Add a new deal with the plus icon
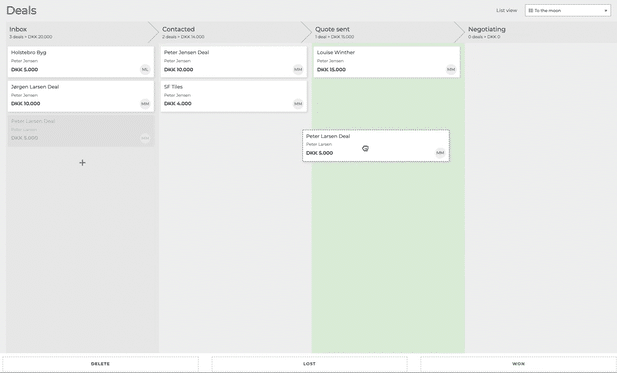 [x=82, y=162]
